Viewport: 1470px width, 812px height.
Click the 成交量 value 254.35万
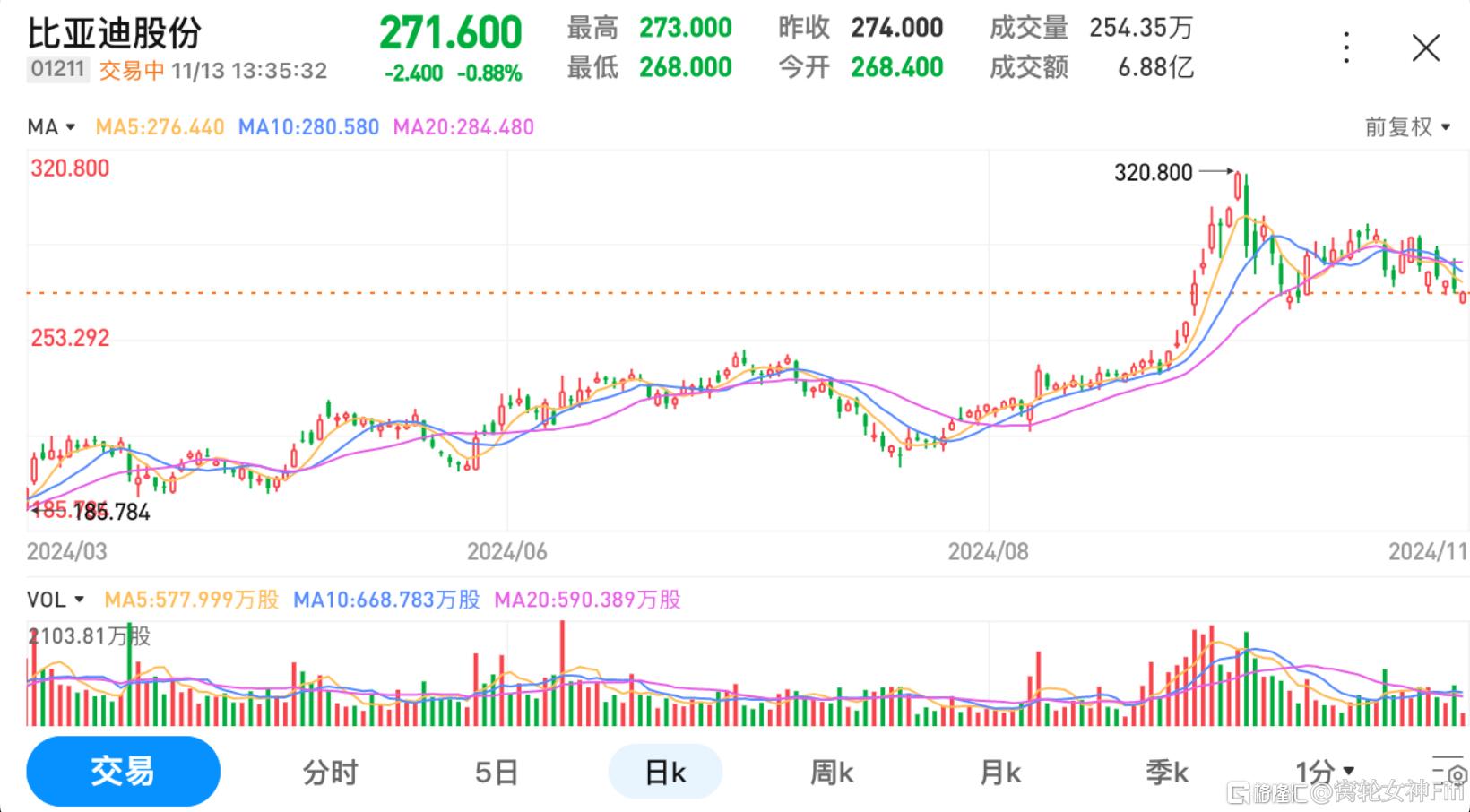pos(1141,28)
